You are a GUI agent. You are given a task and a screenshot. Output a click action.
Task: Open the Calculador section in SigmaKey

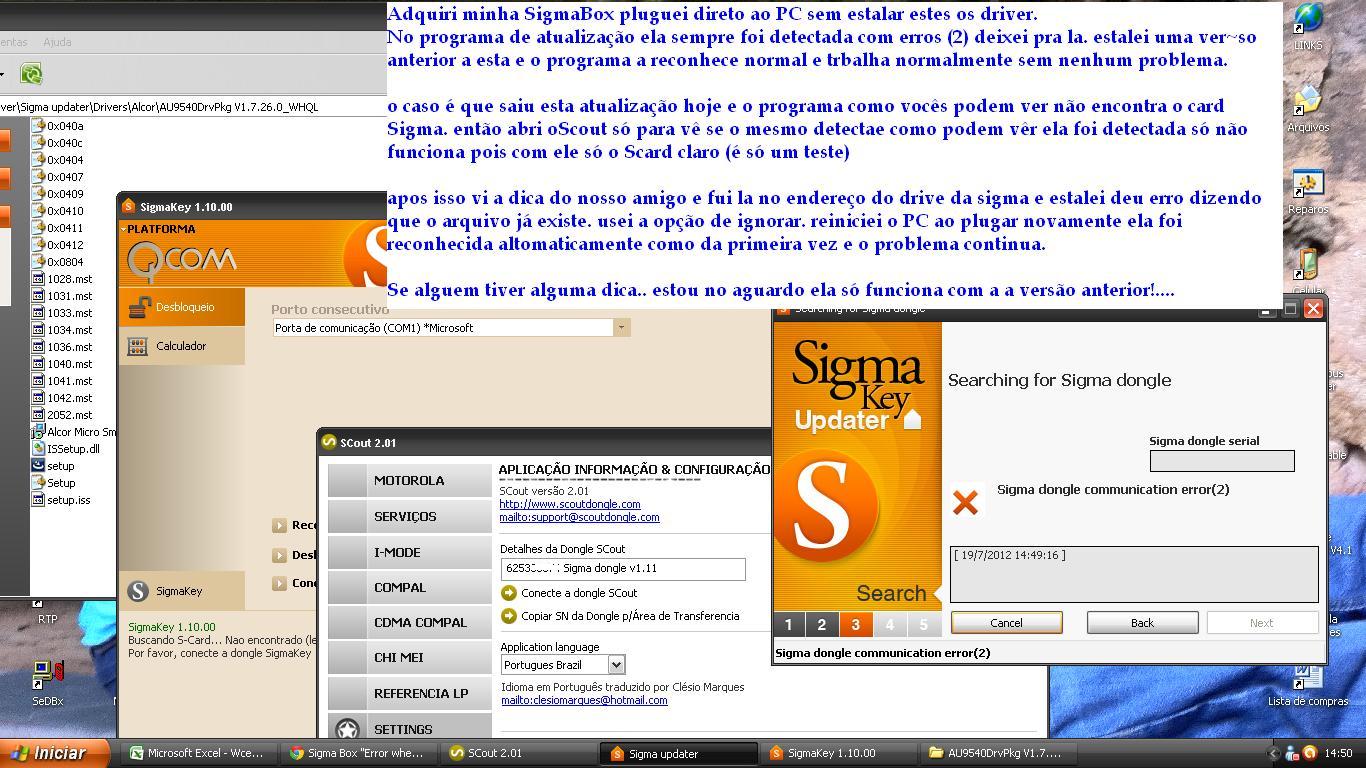(x=182, y=346)
